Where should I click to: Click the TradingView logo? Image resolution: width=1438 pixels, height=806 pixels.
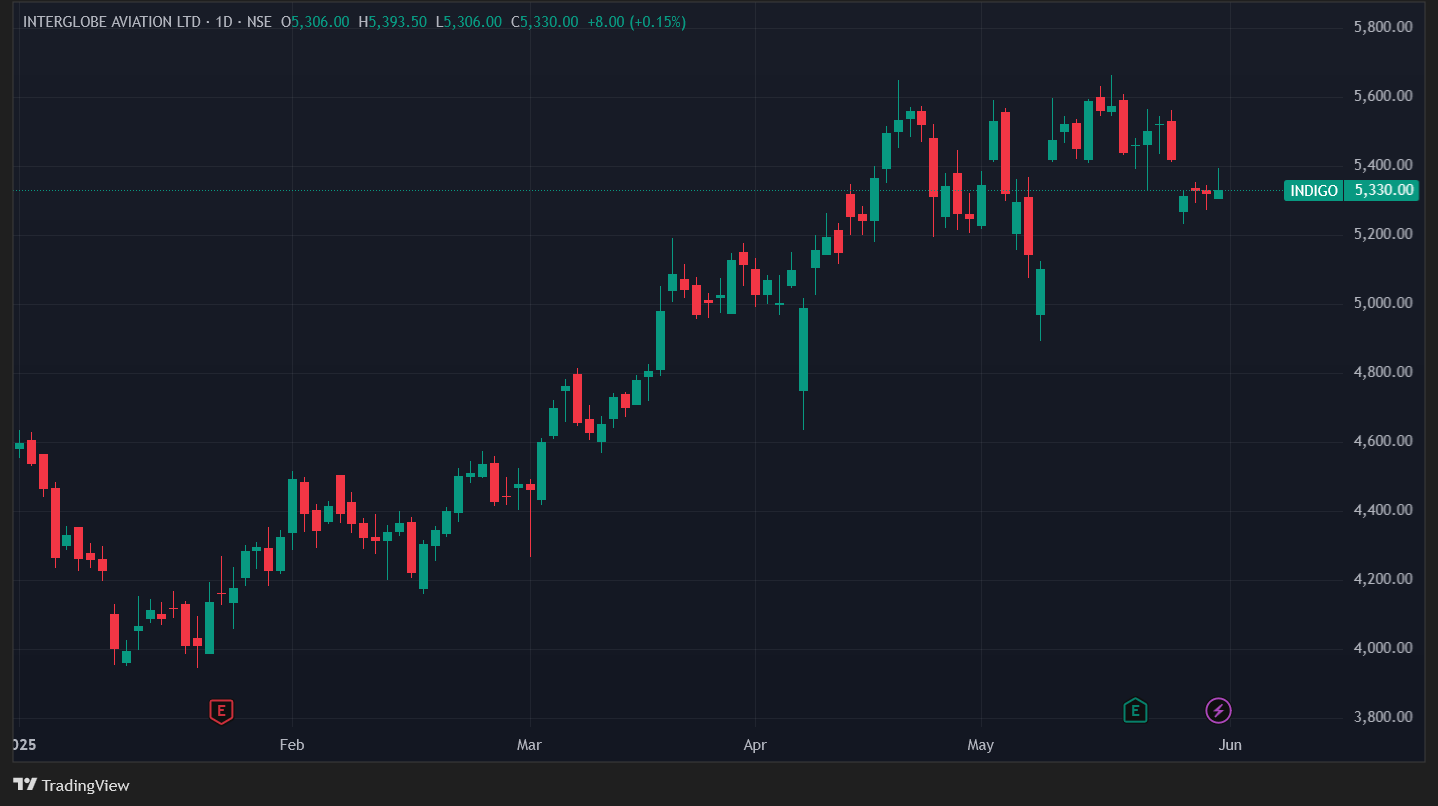pyautogui.click(x=71, y=785)
